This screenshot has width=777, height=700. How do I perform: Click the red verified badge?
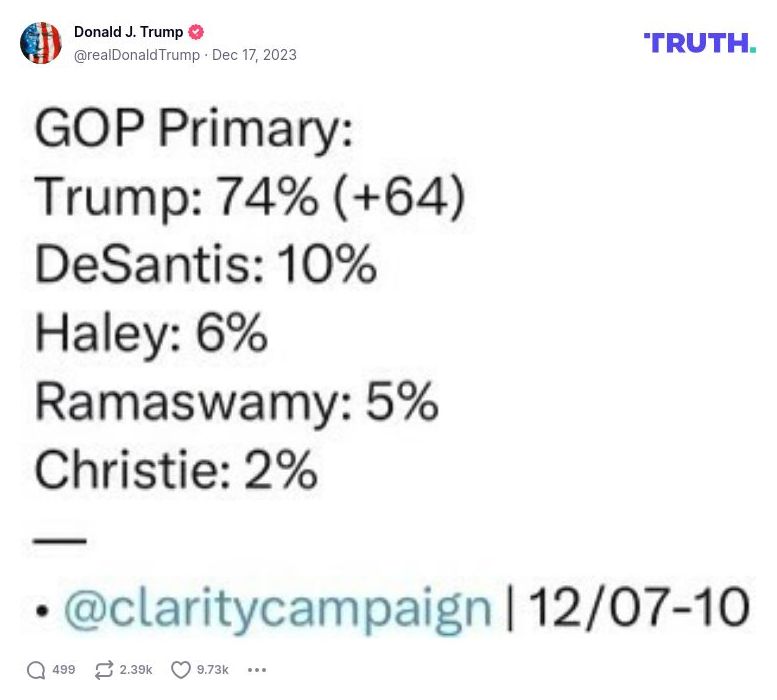pos(197,32)
